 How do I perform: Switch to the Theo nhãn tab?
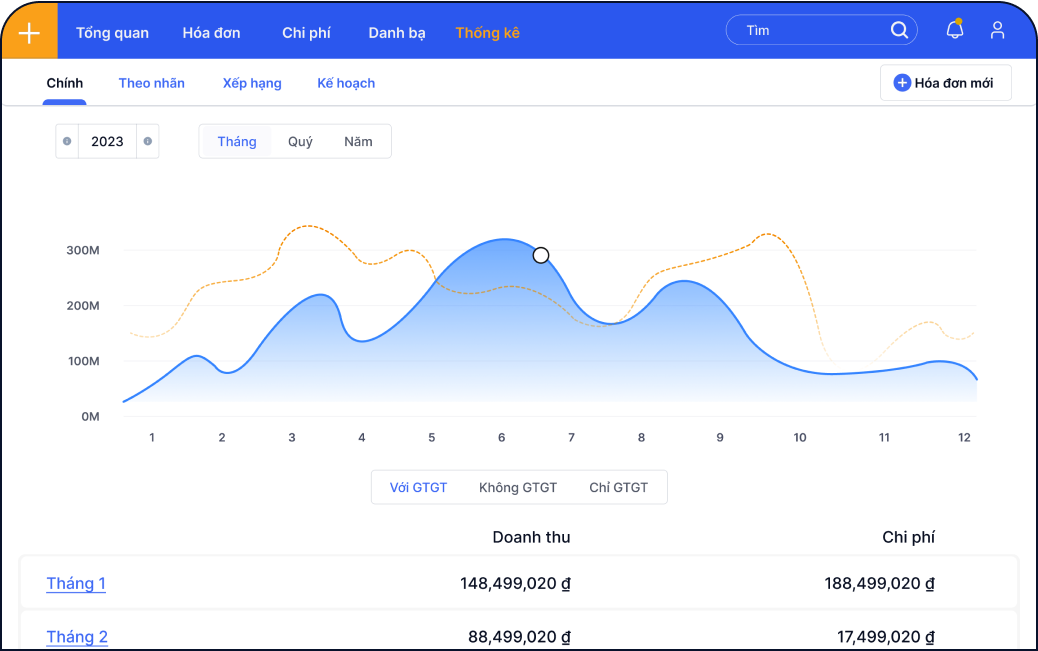point(151,83)
